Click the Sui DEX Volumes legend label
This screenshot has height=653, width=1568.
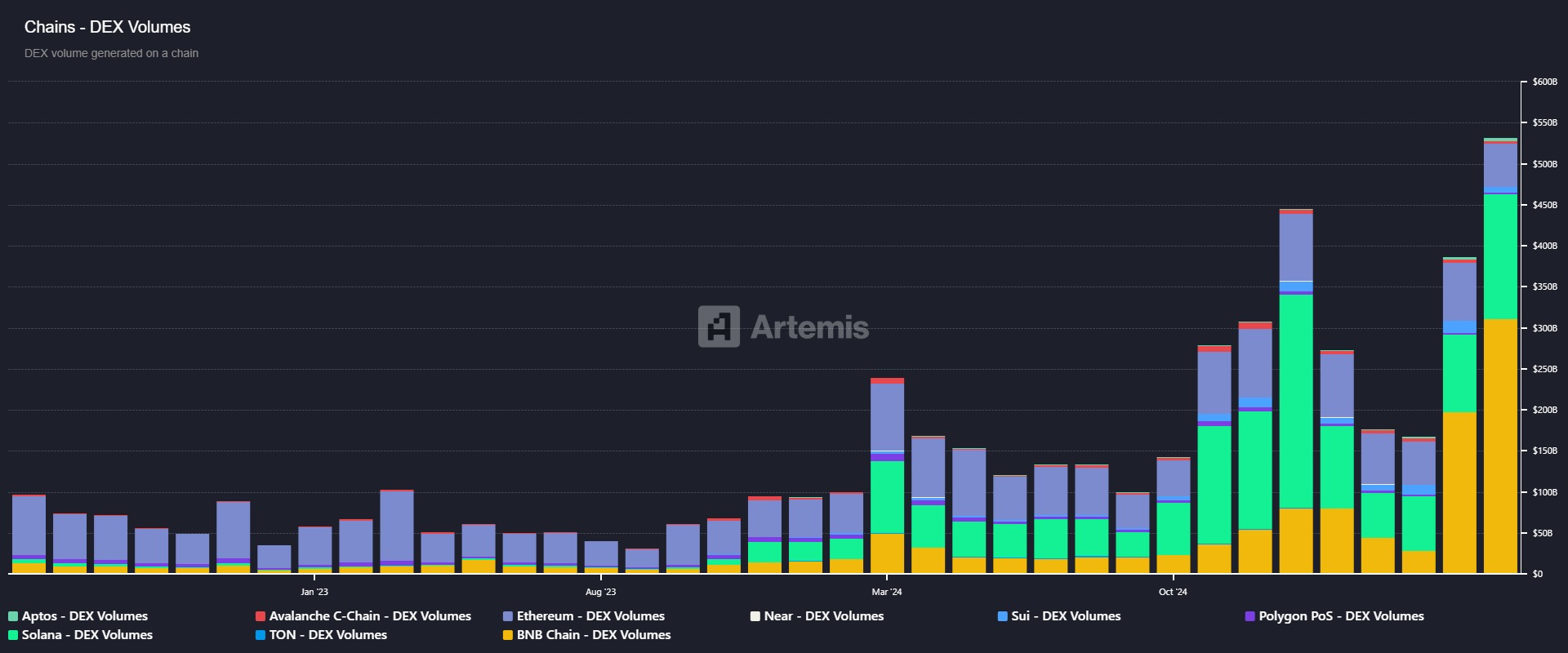point(1066,616)
